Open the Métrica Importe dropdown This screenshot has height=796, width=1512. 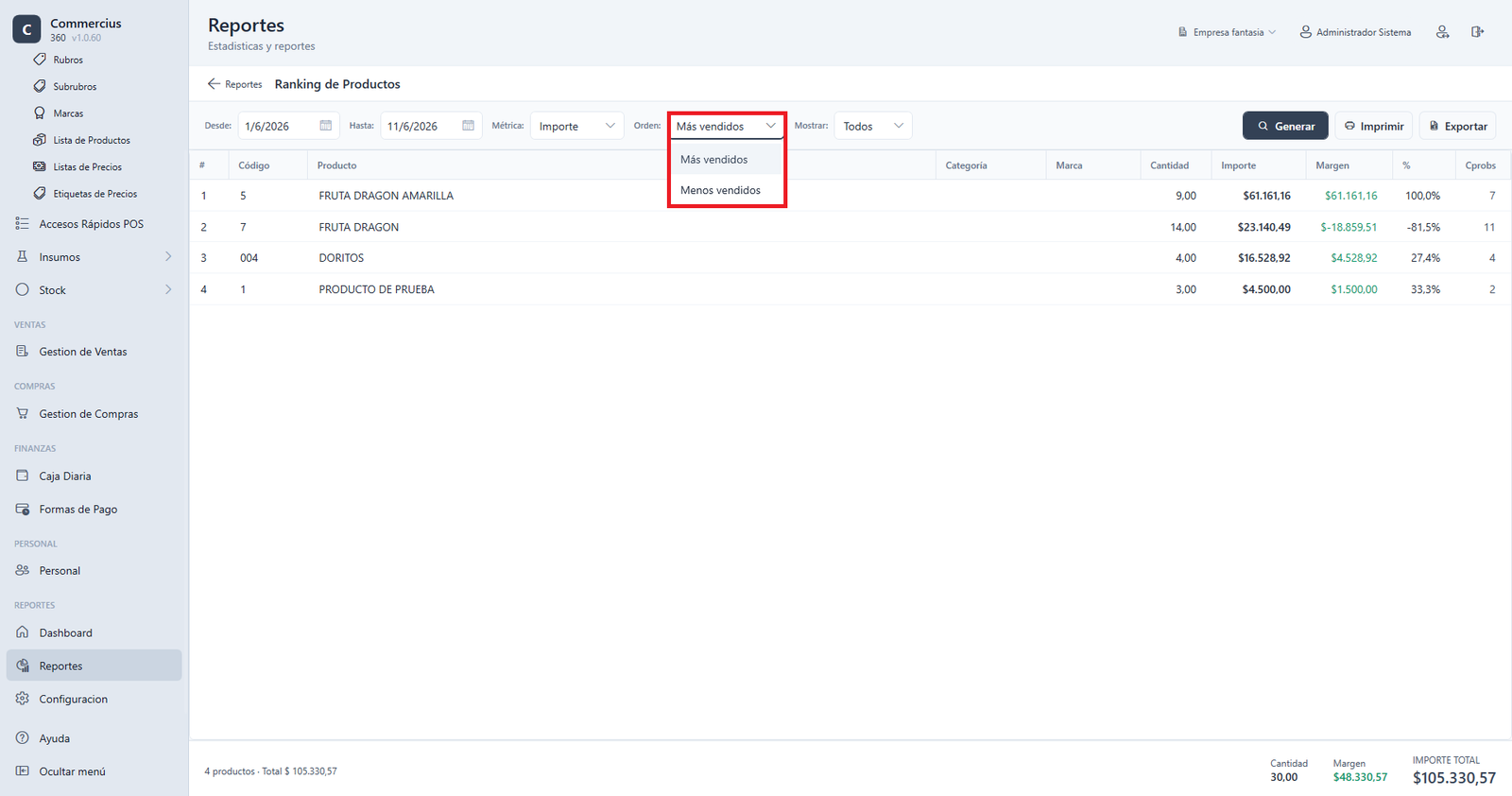[x=576, y=126]
